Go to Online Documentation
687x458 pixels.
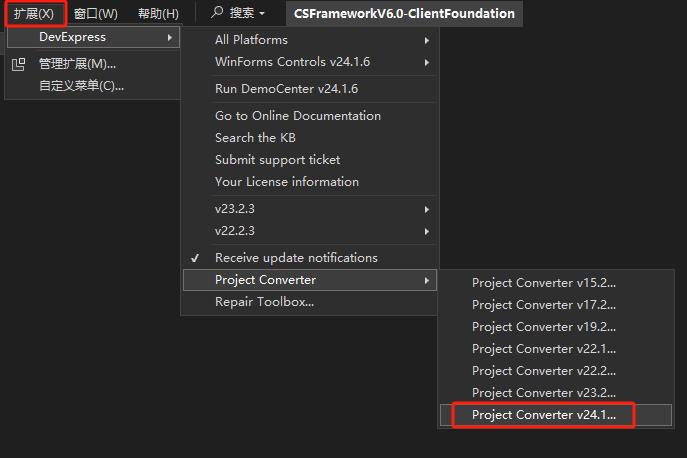point(297,116)
